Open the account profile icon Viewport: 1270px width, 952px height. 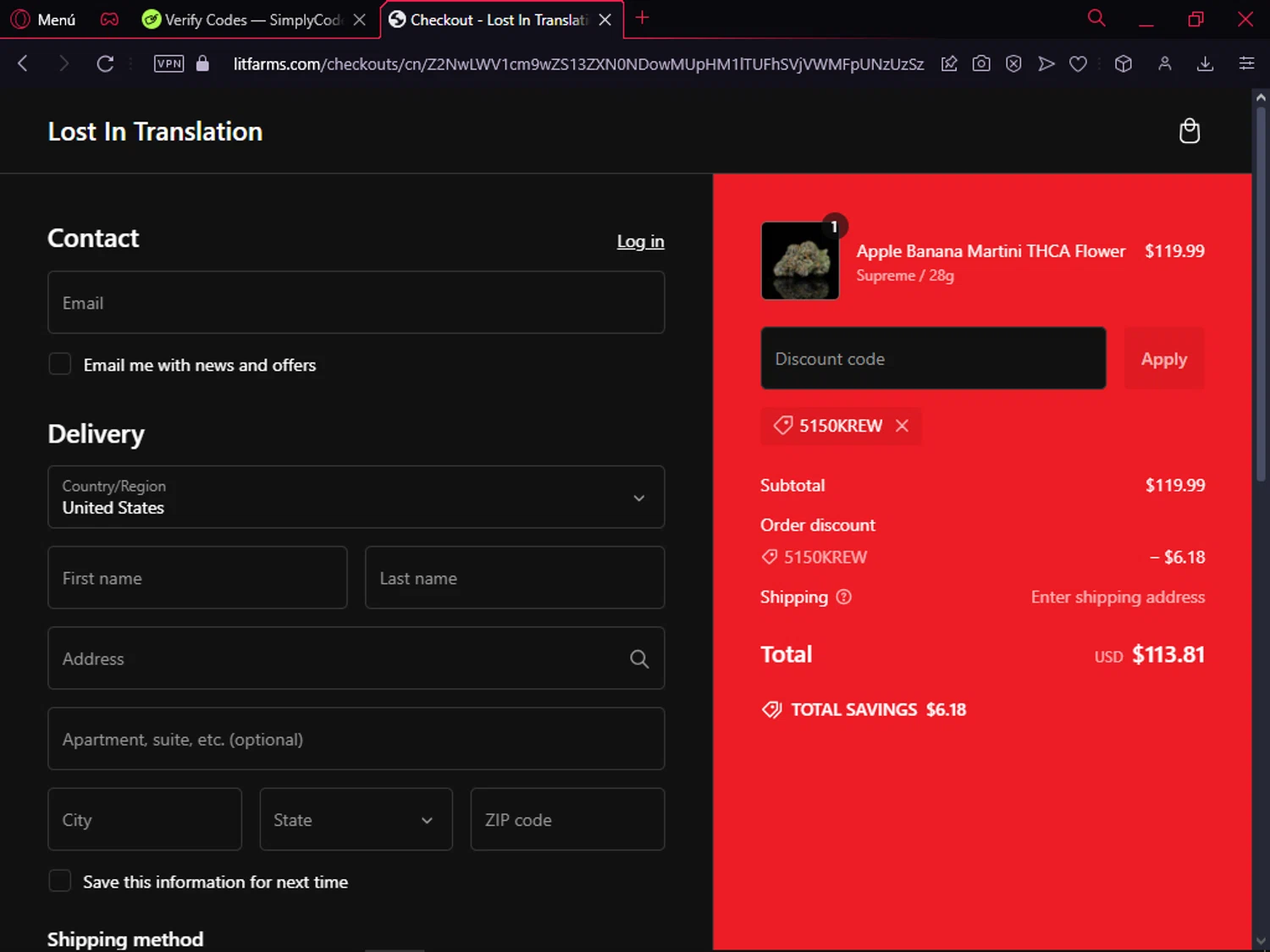point(1165,63)
